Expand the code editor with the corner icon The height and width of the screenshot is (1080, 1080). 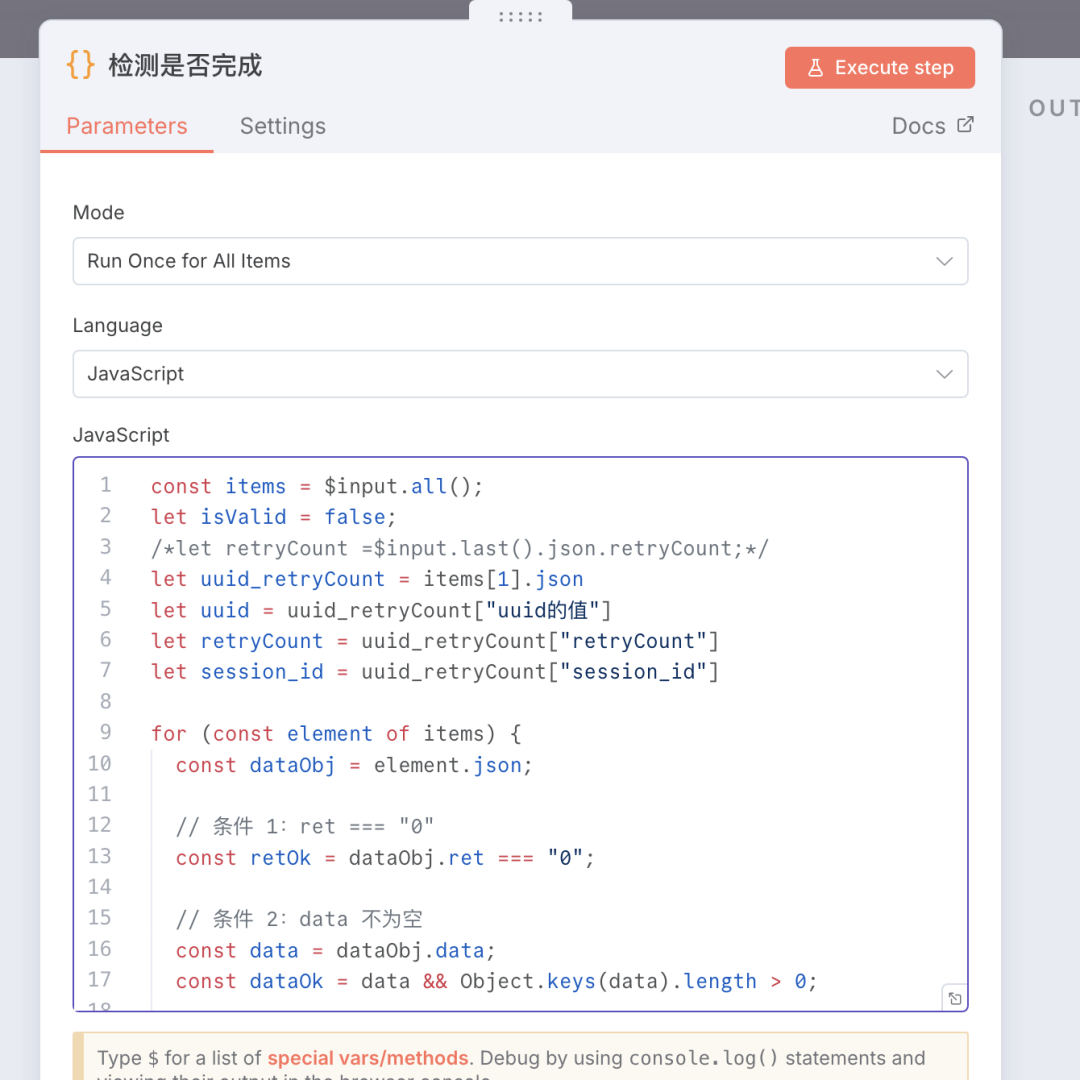pos(953,998)
